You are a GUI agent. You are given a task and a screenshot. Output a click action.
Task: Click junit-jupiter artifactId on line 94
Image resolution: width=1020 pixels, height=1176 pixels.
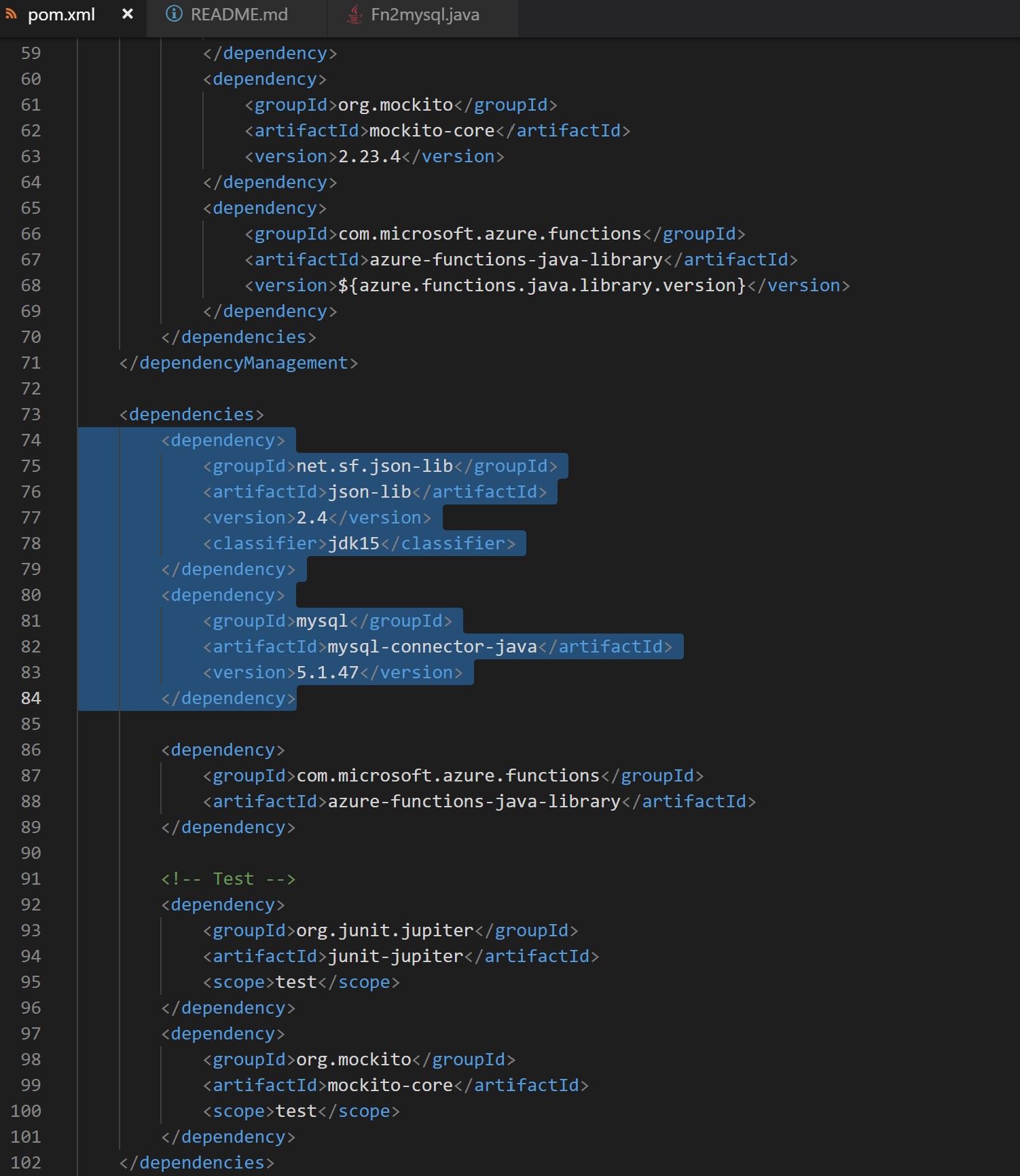(396, 956)
